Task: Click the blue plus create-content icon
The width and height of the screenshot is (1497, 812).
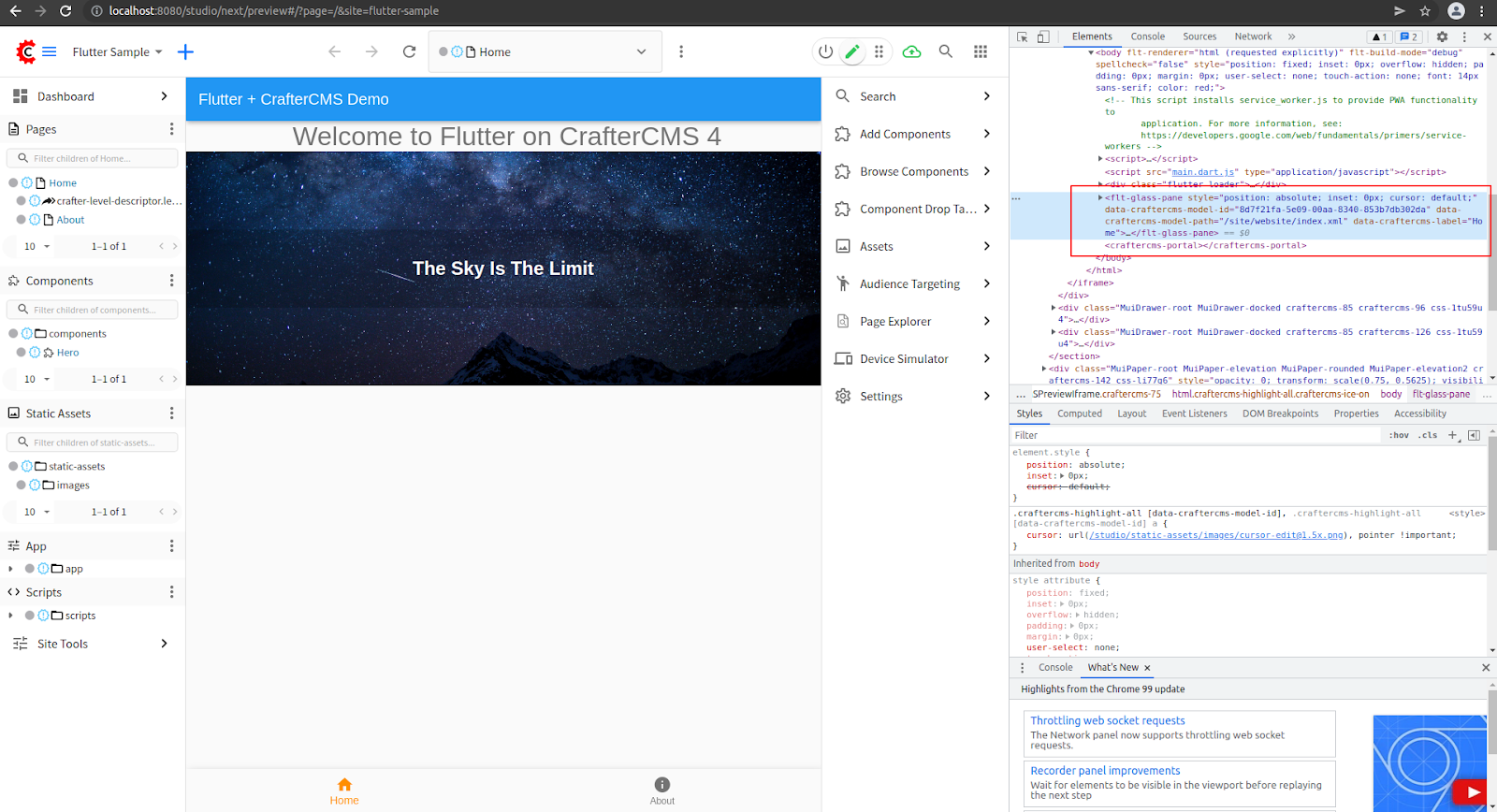Action: [185, 52]
